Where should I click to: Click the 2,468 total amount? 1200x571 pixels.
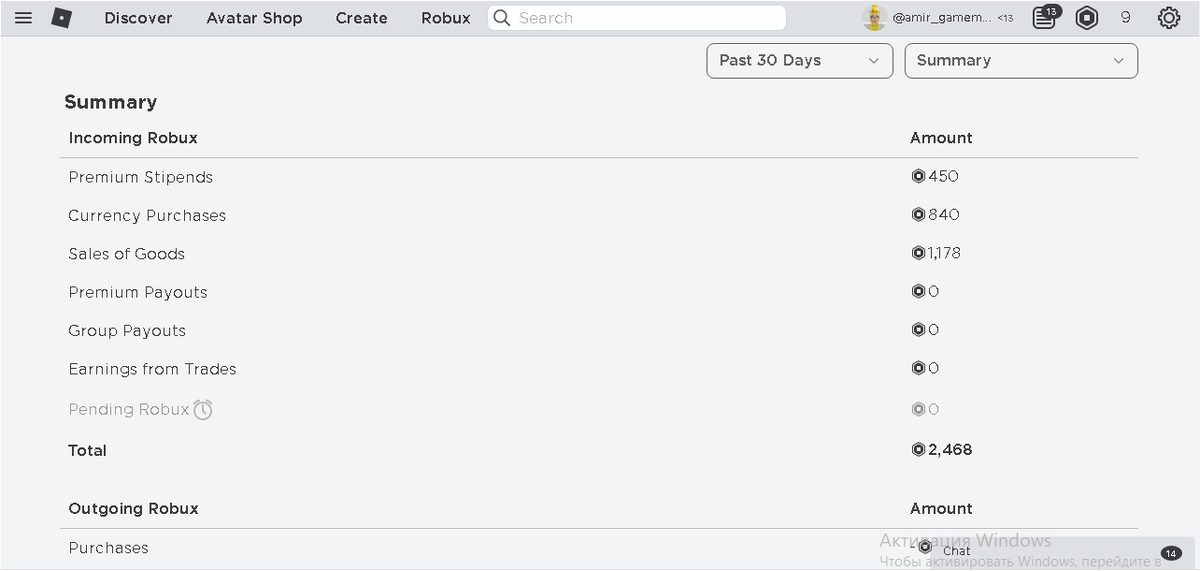tap(950, 450)
